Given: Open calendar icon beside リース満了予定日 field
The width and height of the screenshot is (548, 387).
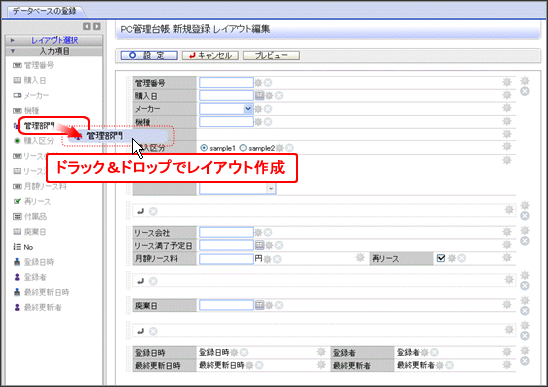Looking at the screenshot, I should (259, 245).
